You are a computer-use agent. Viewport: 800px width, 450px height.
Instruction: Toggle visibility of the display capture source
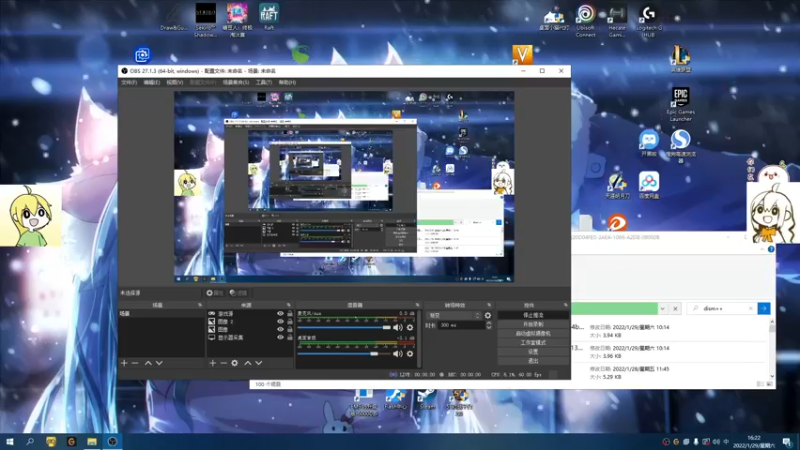(280, 337)
